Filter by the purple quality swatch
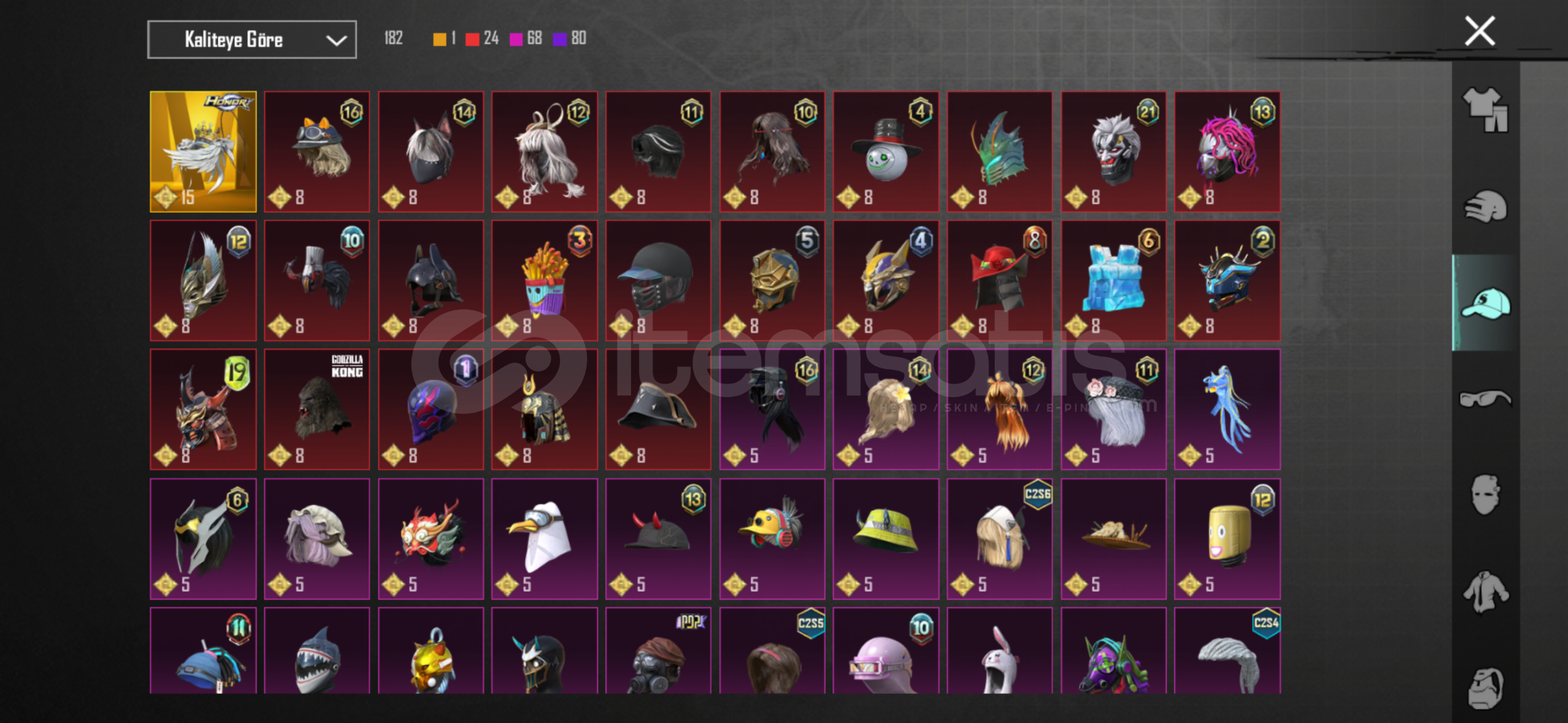Screen dimensions: 1568x723 click(x=560, y=39)
